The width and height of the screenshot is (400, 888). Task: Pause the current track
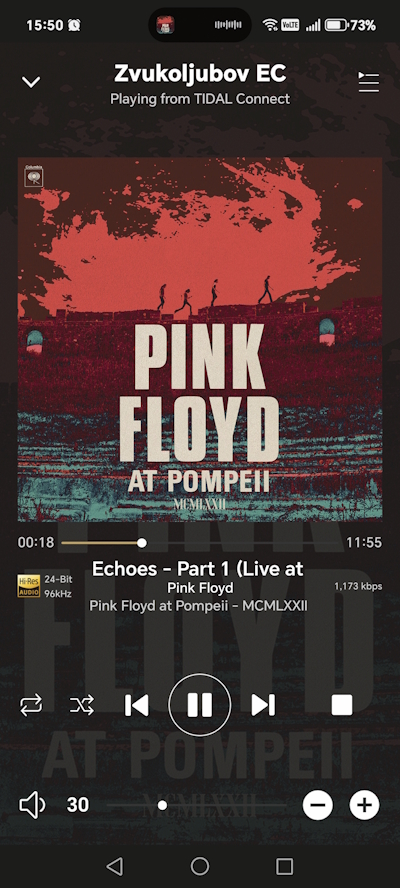coord(199,705)
